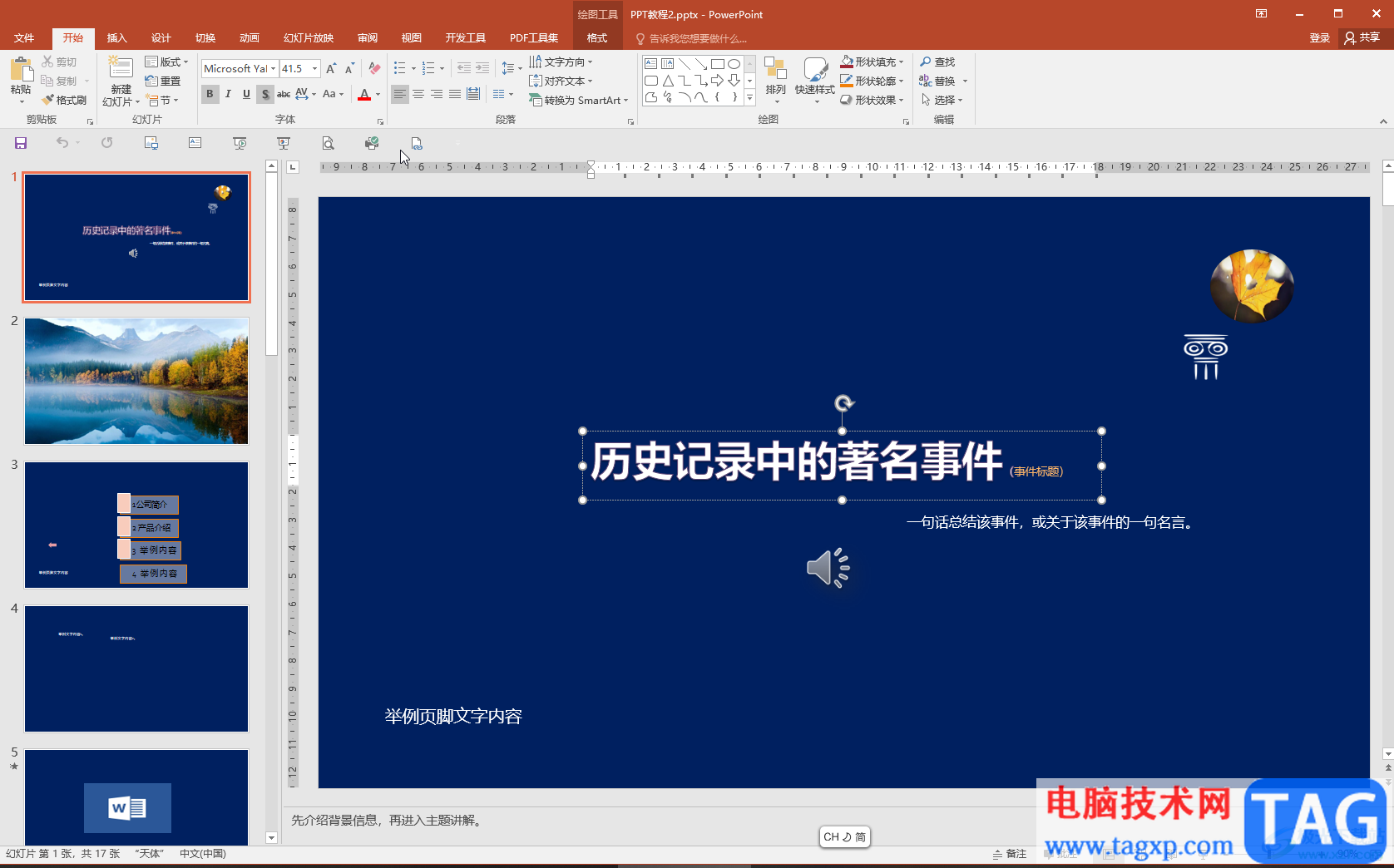Click New Slide (新建幻灯片) button

click(x=121, y=81)
